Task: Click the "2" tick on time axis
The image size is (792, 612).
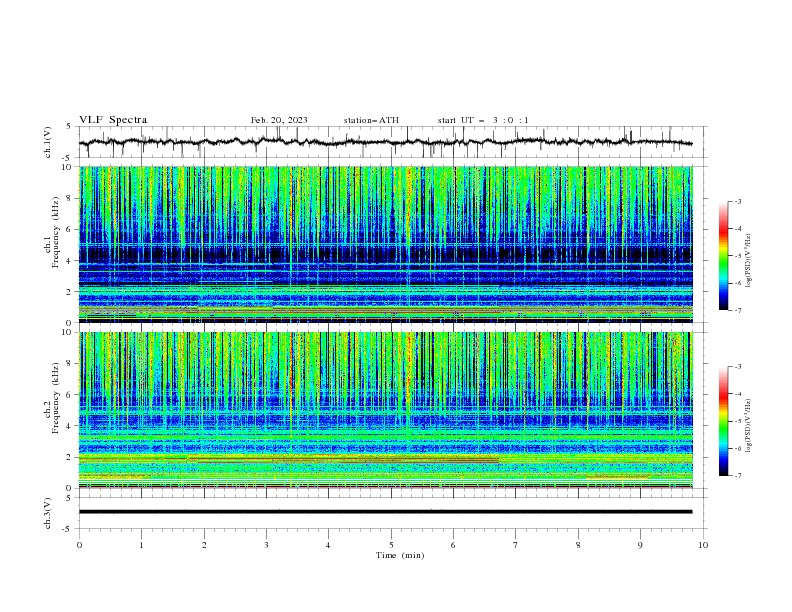Action: point(204,545)
